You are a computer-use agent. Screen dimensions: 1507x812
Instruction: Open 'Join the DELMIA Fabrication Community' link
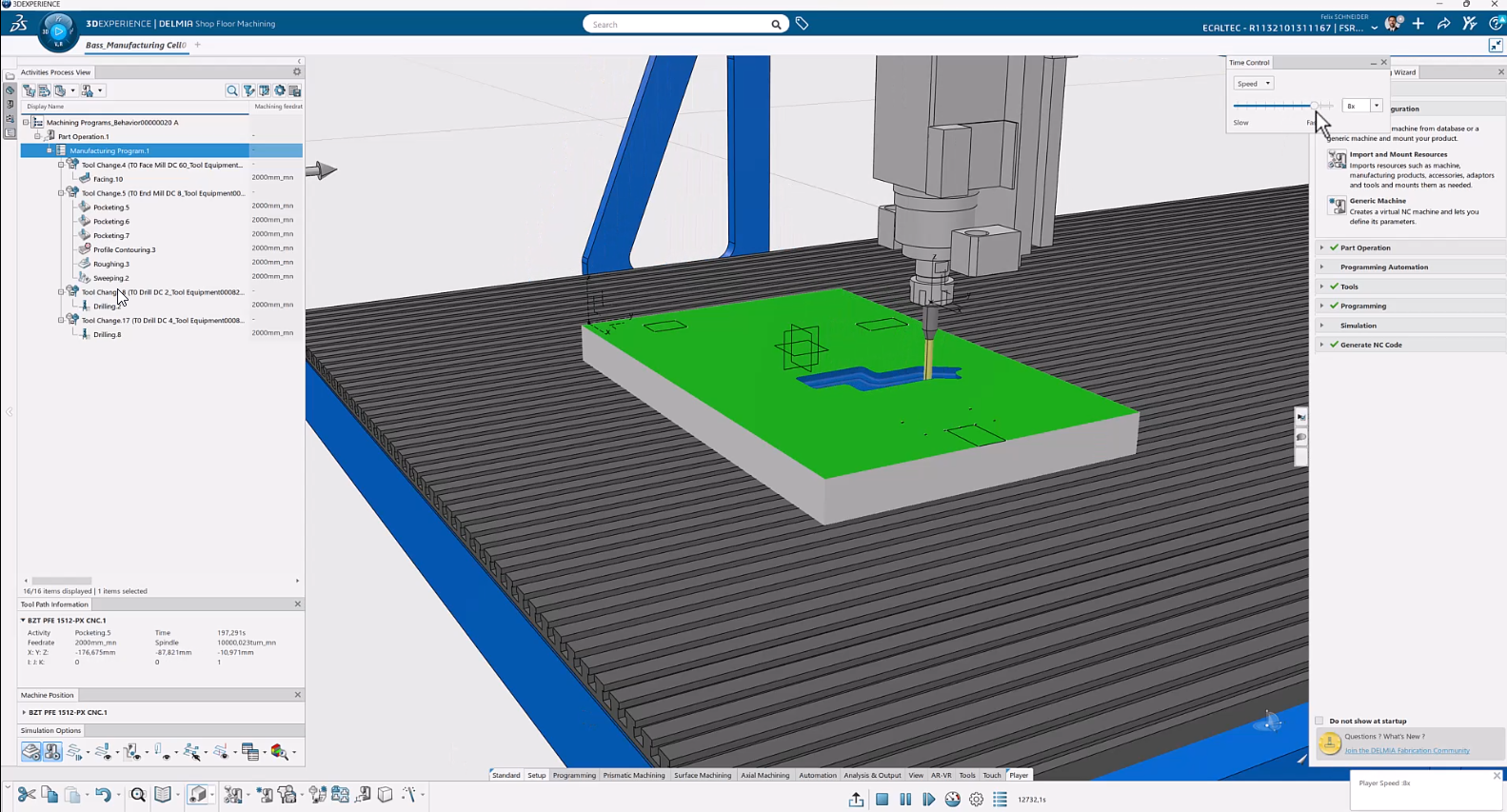1406,750
